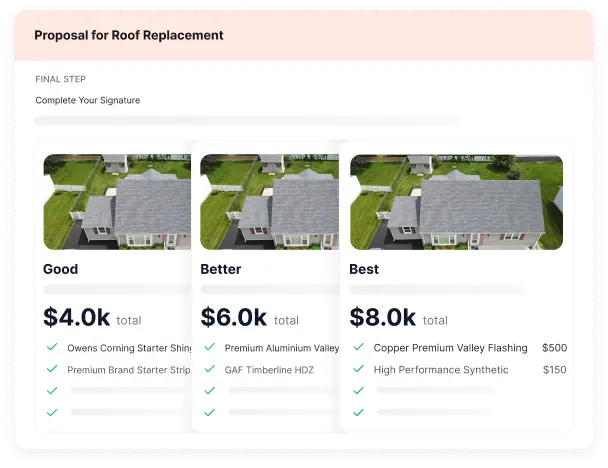Click checkmark beside Copper Premium Valley Flashing
The width and height of the screenshot is (608, 468).
pos(358,348)
